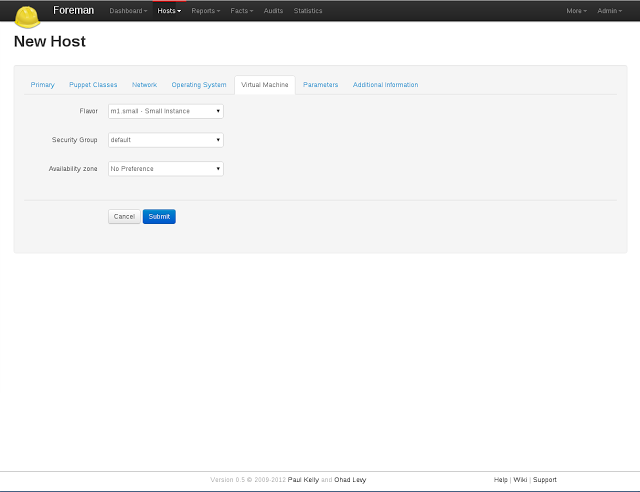Expand the Hosts menu
The image size is (640, 492).
point(169,11)
